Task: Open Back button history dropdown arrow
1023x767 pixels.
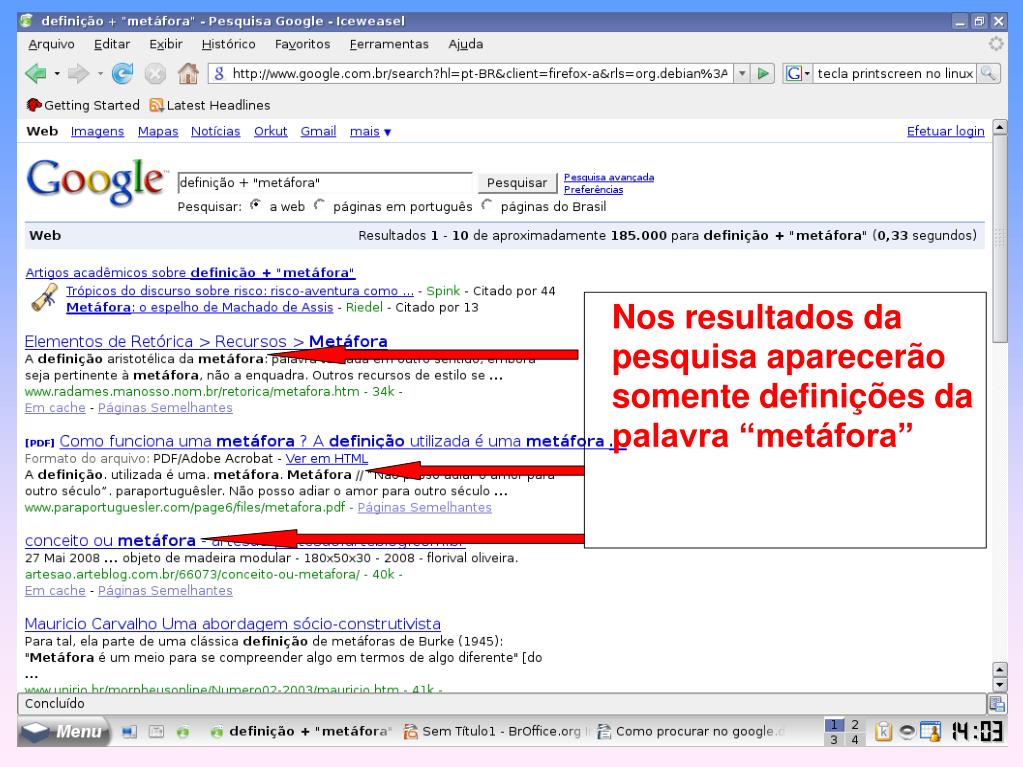Action: 57,74
